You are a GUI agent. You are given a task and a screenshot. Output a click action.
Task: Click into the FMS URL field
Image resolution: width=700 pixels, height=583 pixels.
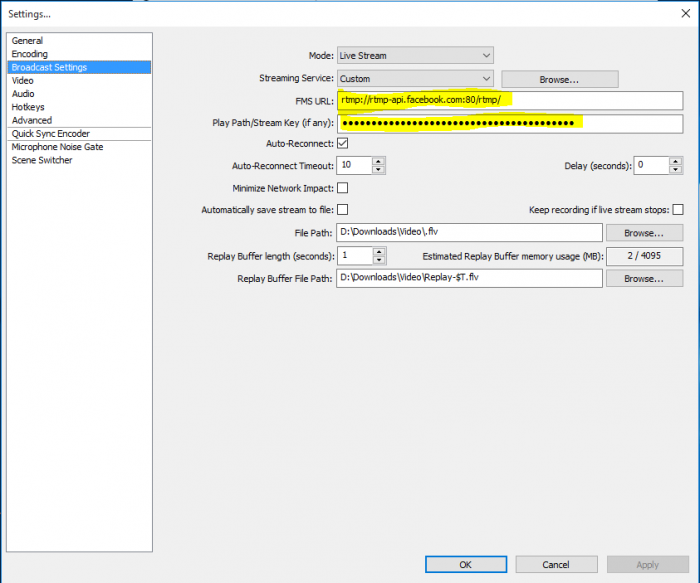pyautogui.click(x=510, y=100)
